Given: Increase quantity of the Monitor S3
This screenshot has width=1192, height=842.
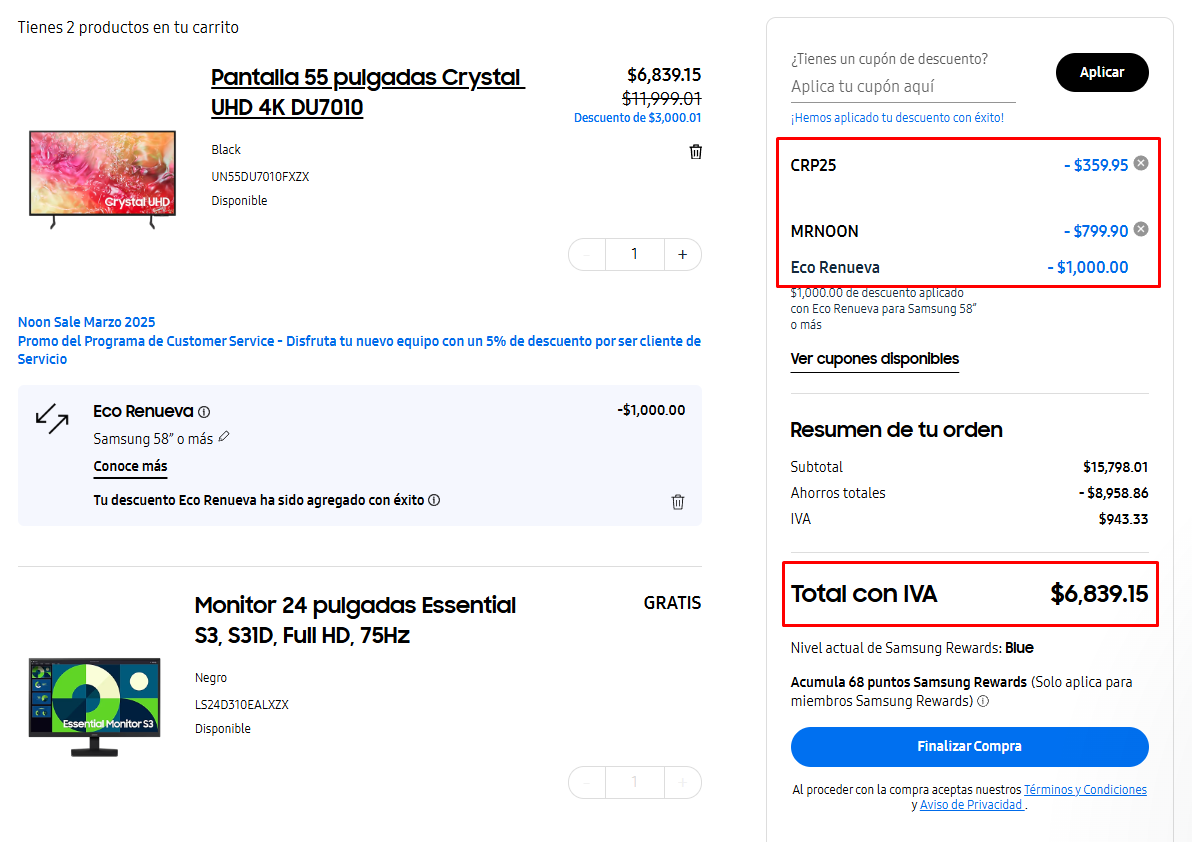Looking at the screenshot, I should (682, 782).
